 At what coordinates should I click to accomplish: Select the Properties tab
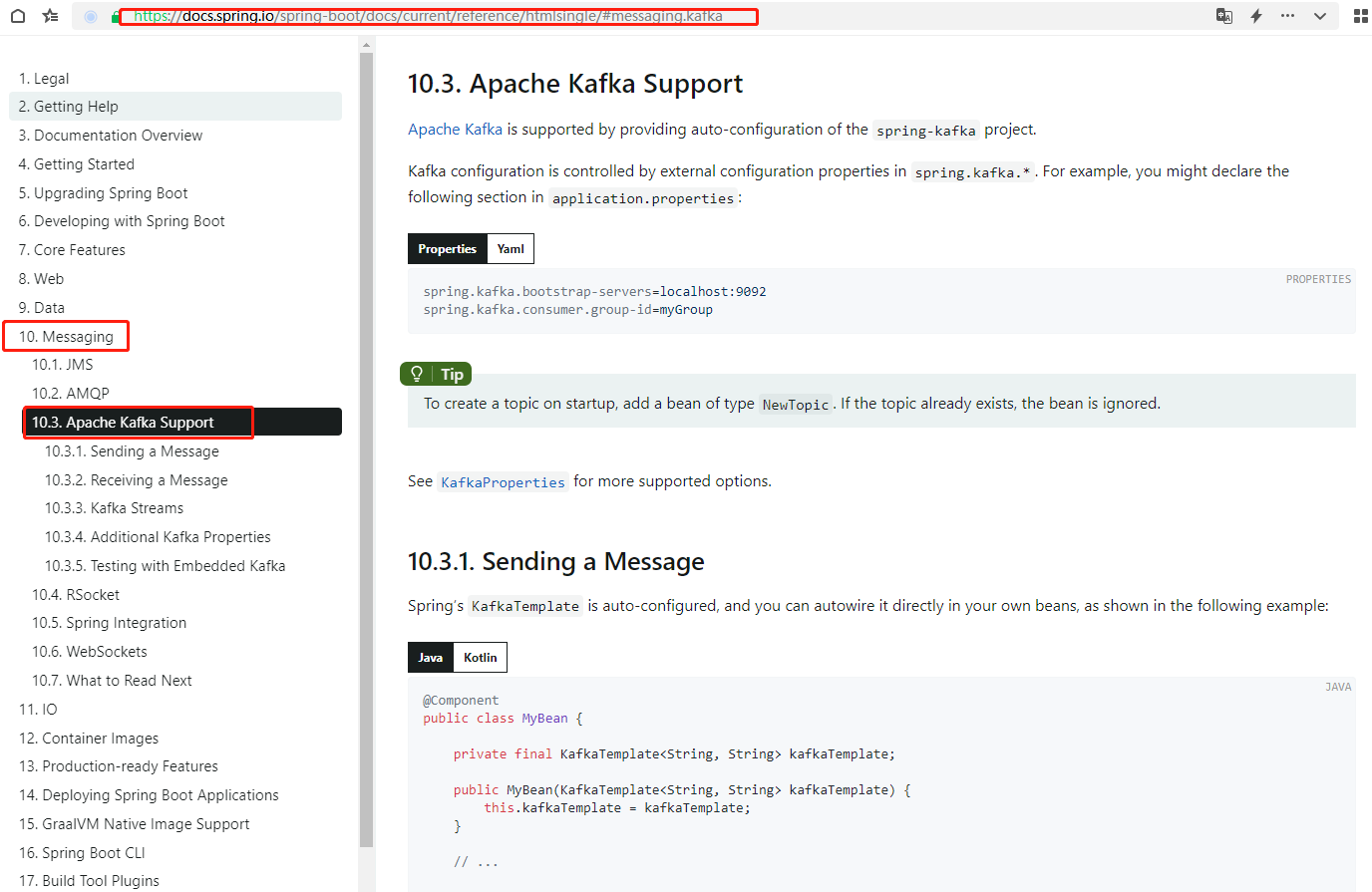pyautogui.click(x=448, y=249)
